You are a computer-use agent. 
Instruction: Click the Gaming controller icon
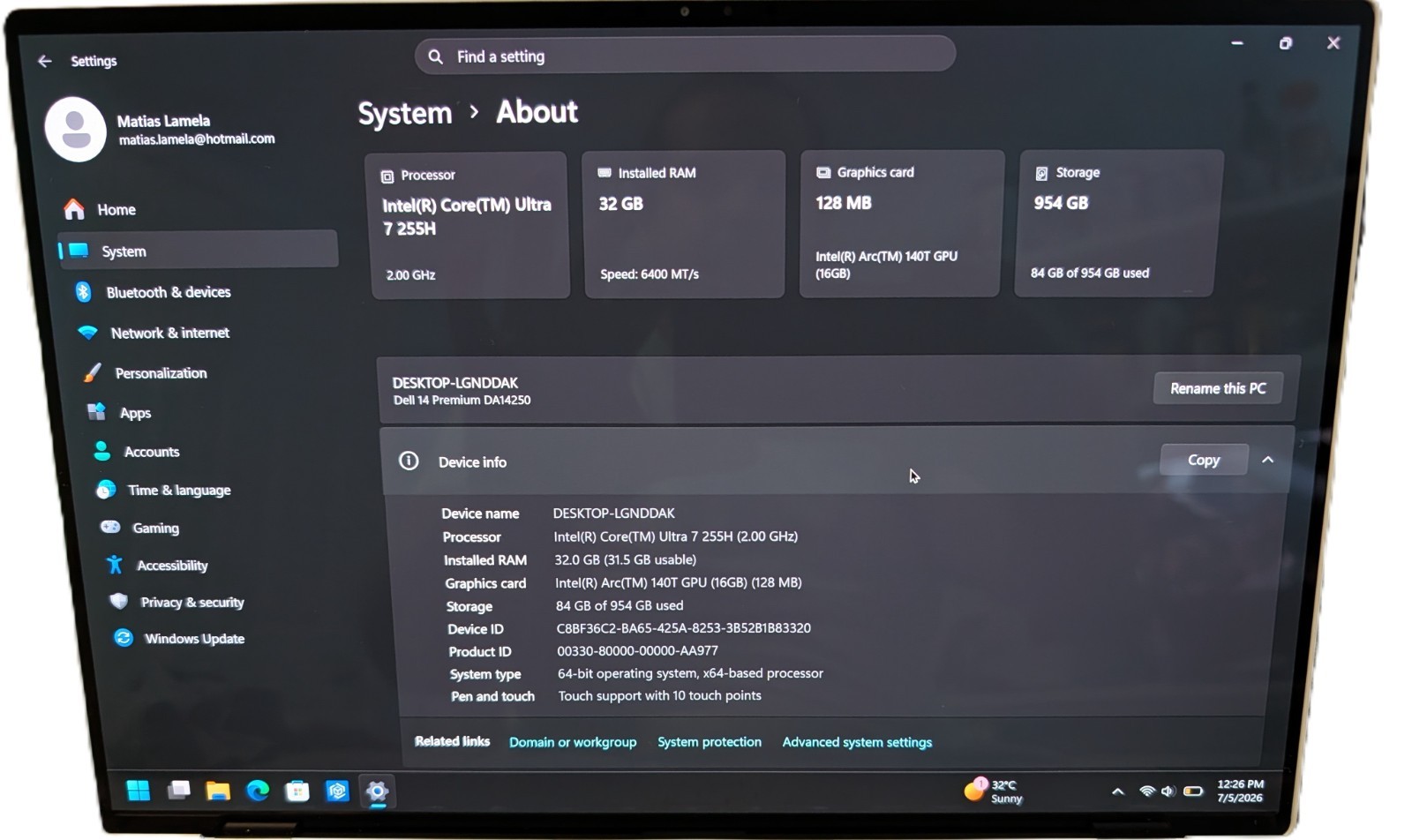[110, 527]
